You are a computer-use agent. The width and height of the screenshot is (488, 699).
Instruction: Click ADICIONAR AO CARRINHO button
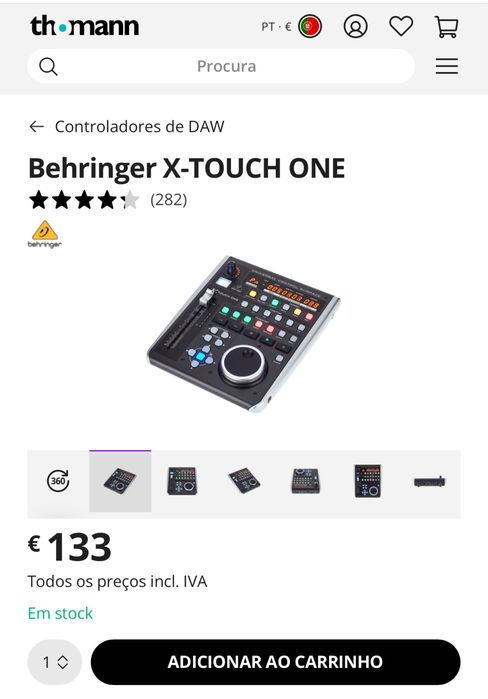275,662
